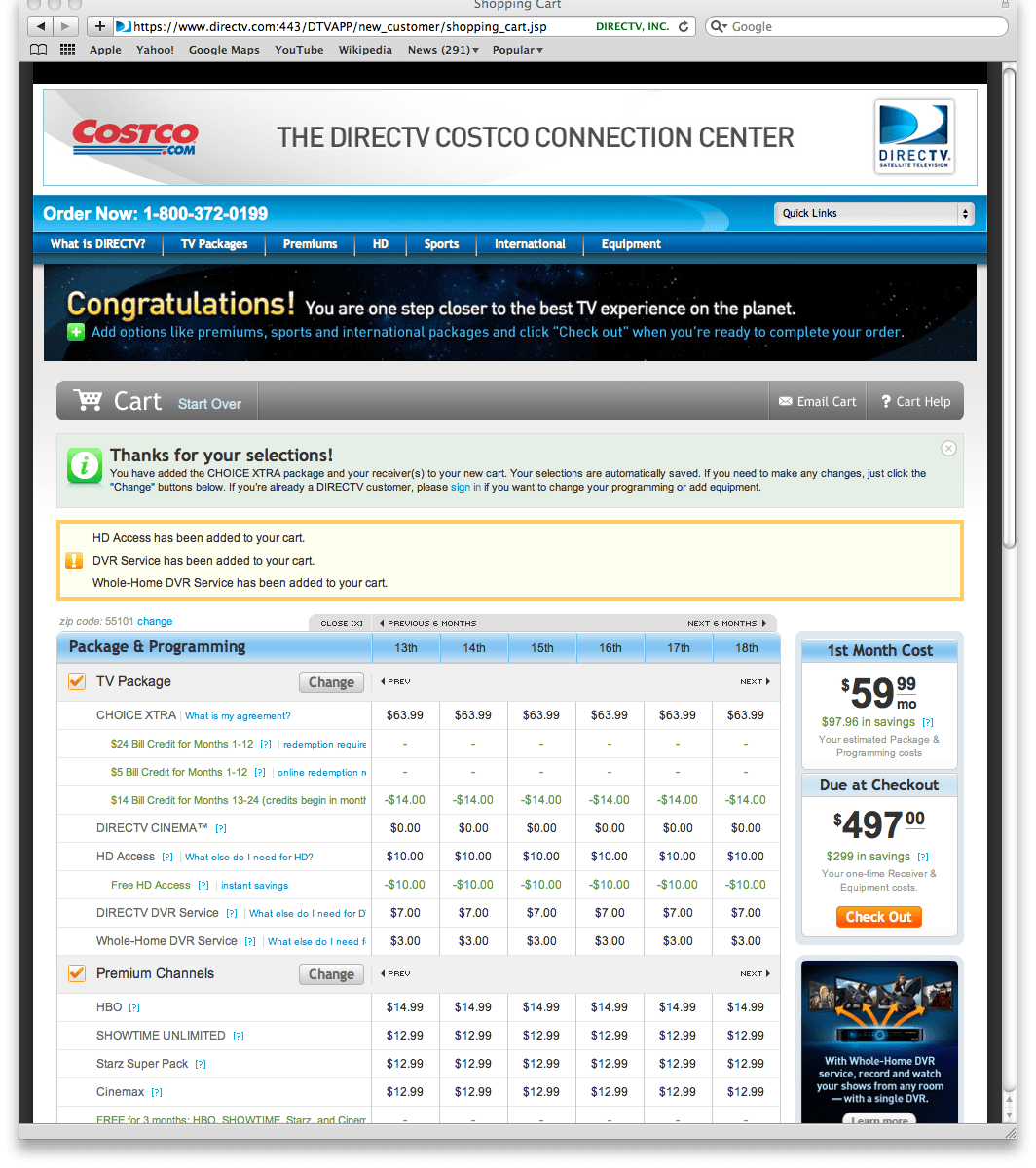
Task: Click the green plus icon in banner
Action: (x=76, y=332)
